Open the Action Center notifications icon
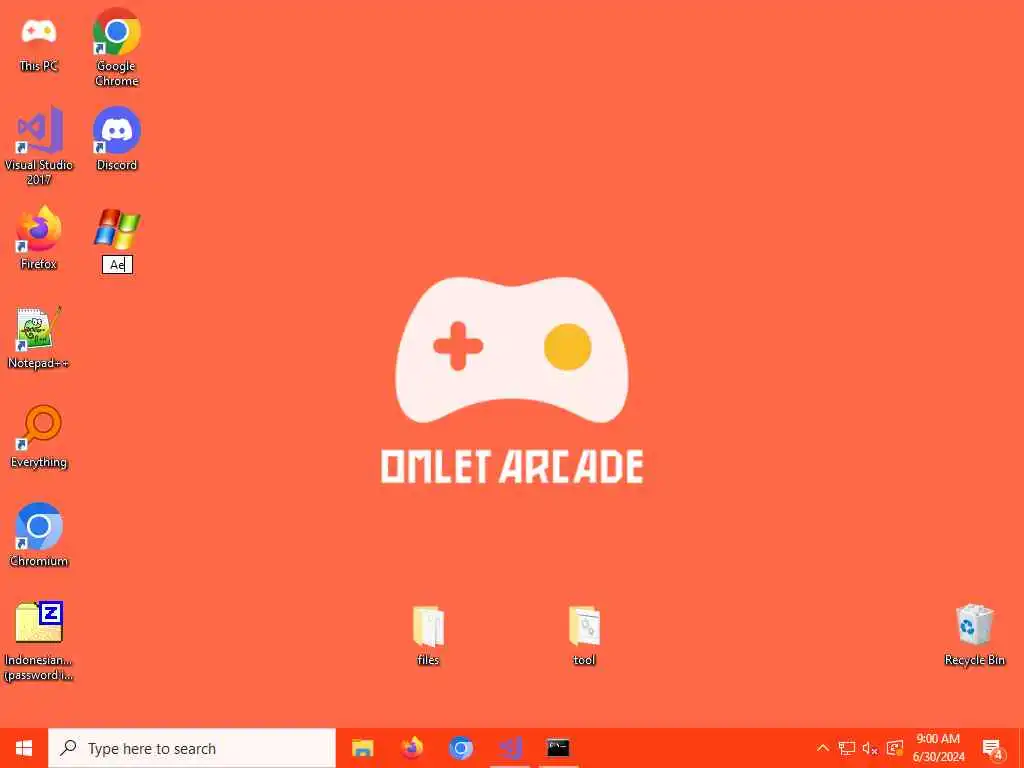 pos(993,749)
